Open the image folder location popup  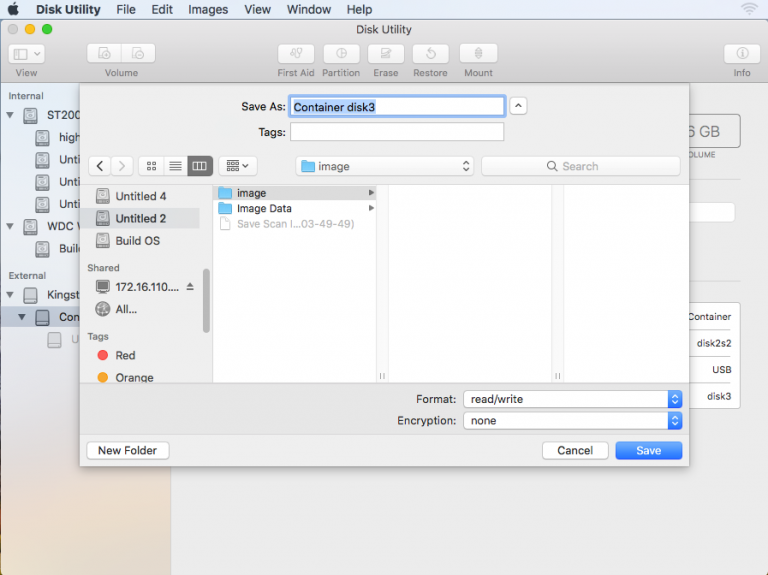(384, 167)
